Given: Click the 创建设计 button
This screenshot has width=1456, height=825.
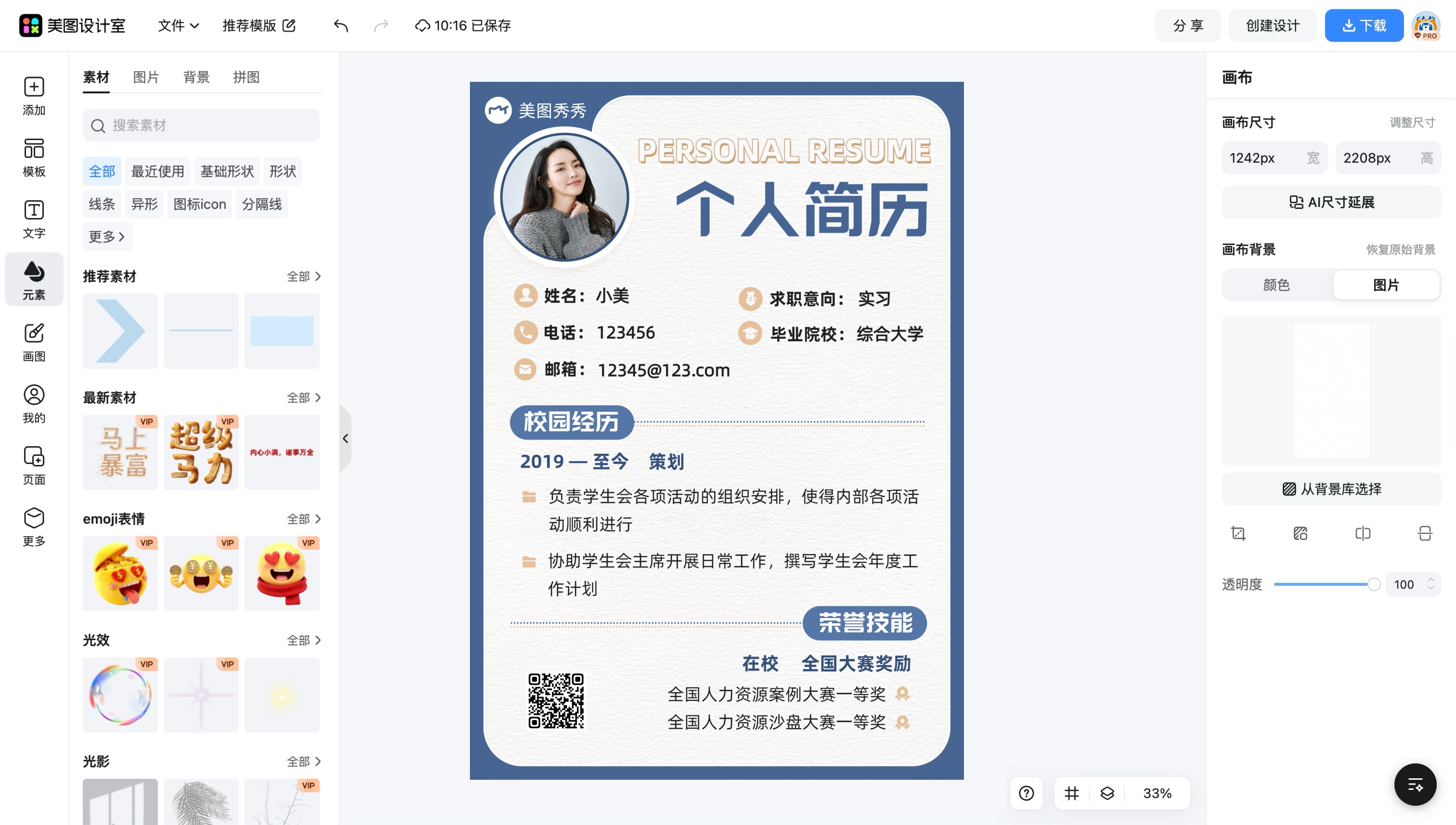Looking at the screenshot, I should (x=1273, y=26).
